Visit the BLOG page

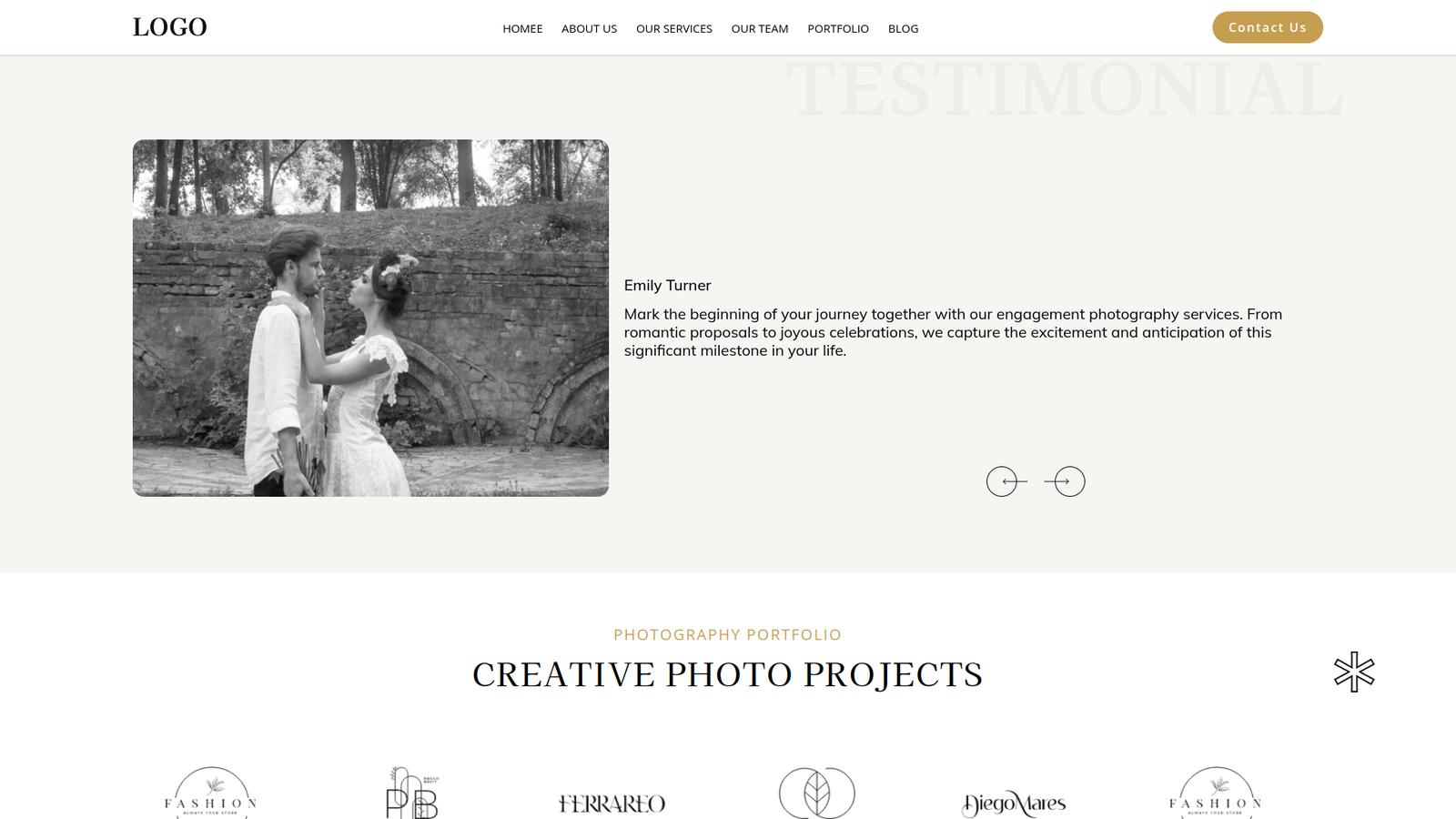click(903, 29)
